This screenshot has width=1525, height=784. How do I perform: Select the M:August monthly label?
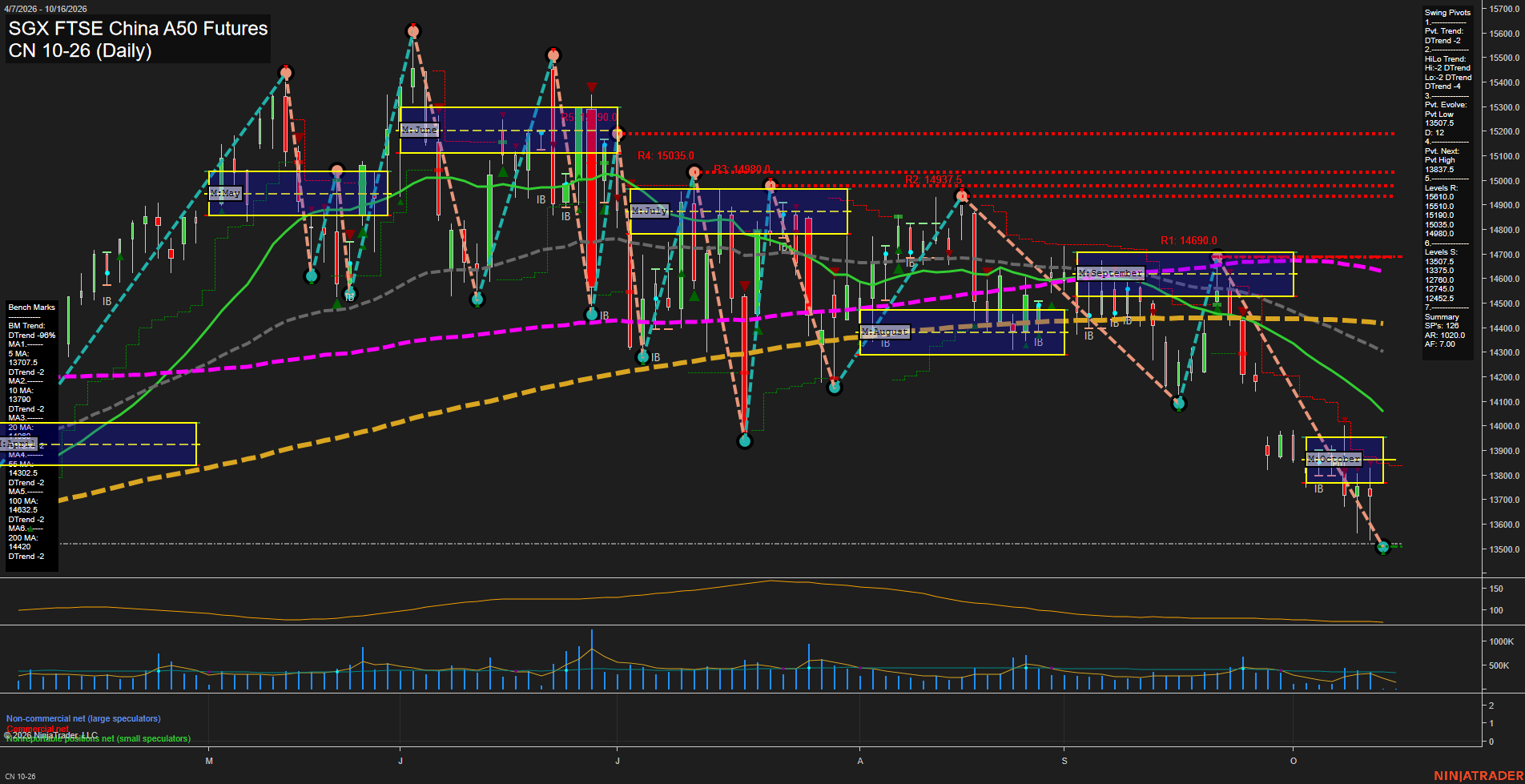885,332
